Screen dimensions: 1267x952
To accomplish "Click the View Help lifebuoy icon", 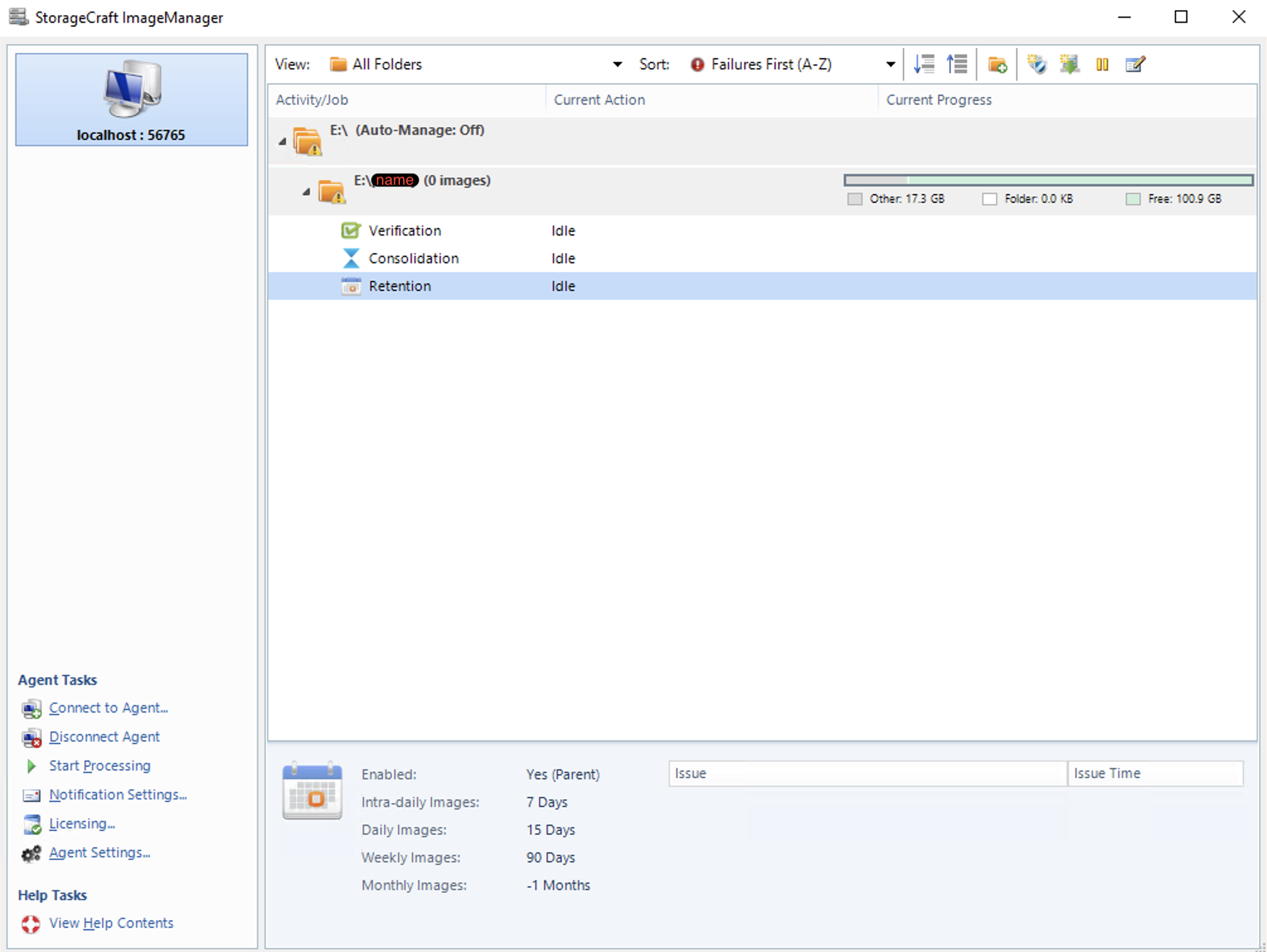I will click(x=31, y=924).
